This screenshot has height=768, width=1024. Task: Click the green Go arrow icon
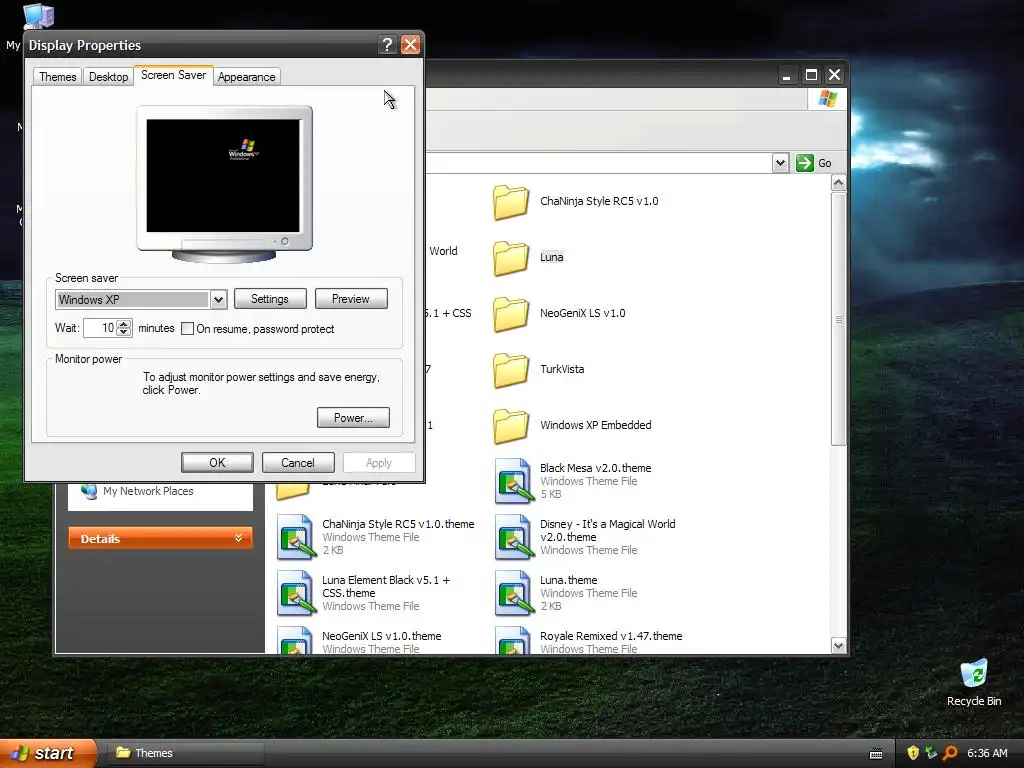click(x=805, y=163)
